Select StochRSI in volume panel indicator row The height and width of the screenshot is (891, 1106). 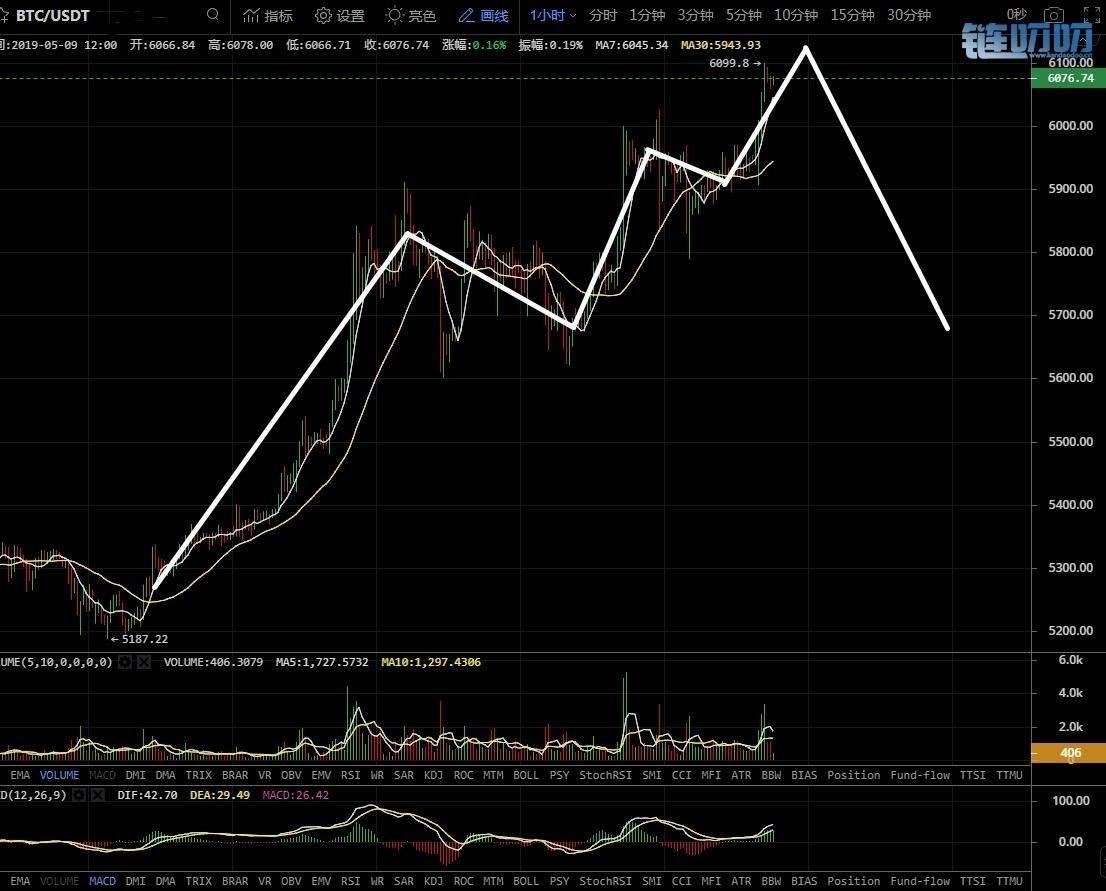coord(605,775)
